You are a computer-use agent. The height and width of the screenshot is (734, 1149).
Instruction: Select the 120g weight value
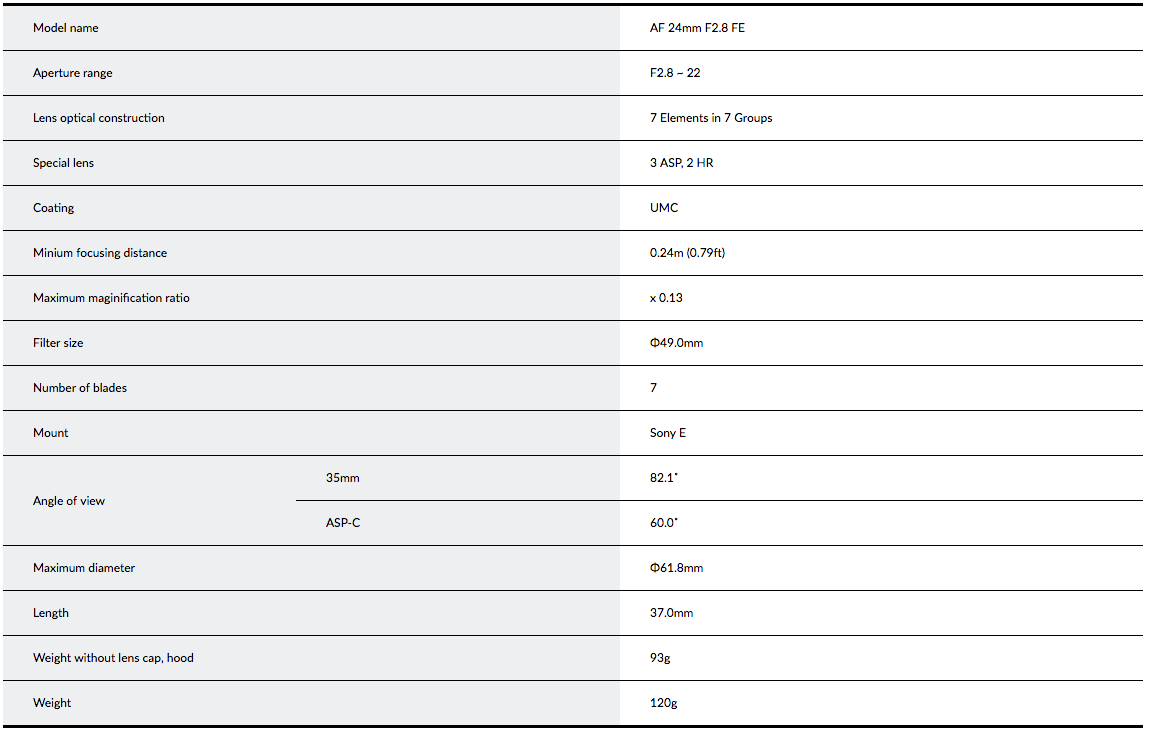[x=663, y=703]
